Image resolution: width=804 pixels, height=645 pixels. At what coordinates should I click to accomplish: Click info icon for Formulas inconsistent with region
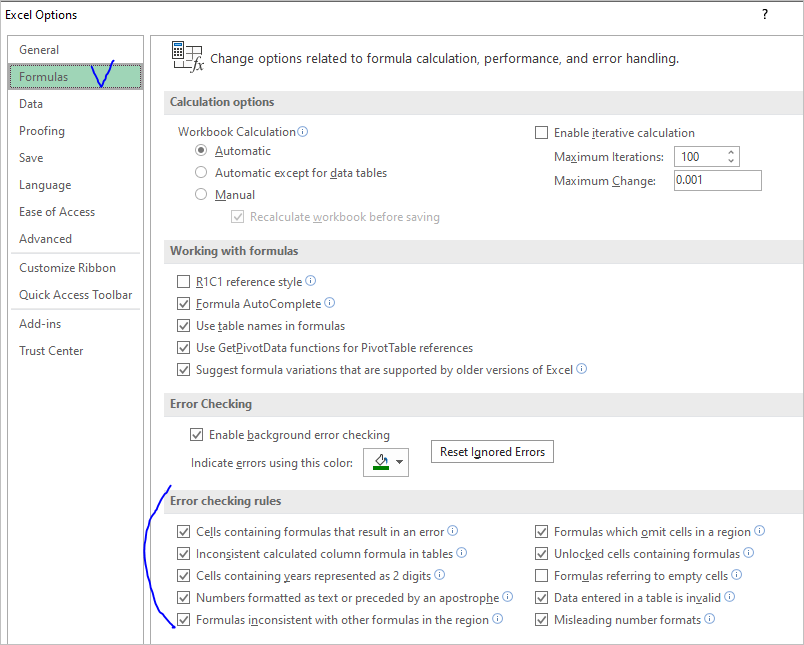[497, 619]
